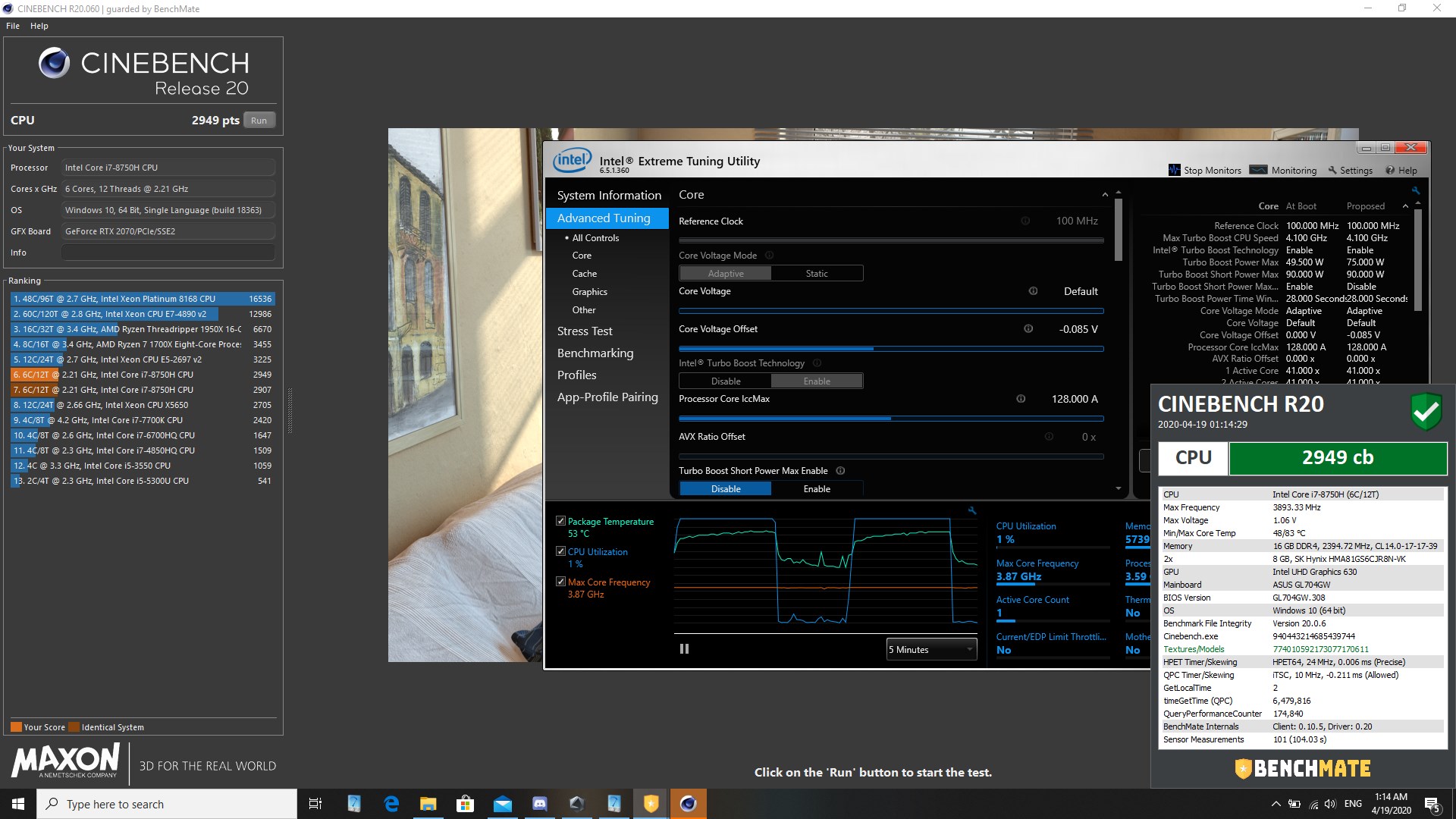This screenshot has width=1456, height=819.
Task: Collapse the Core proposed-settings table chevron
Action: point(1405,206)
